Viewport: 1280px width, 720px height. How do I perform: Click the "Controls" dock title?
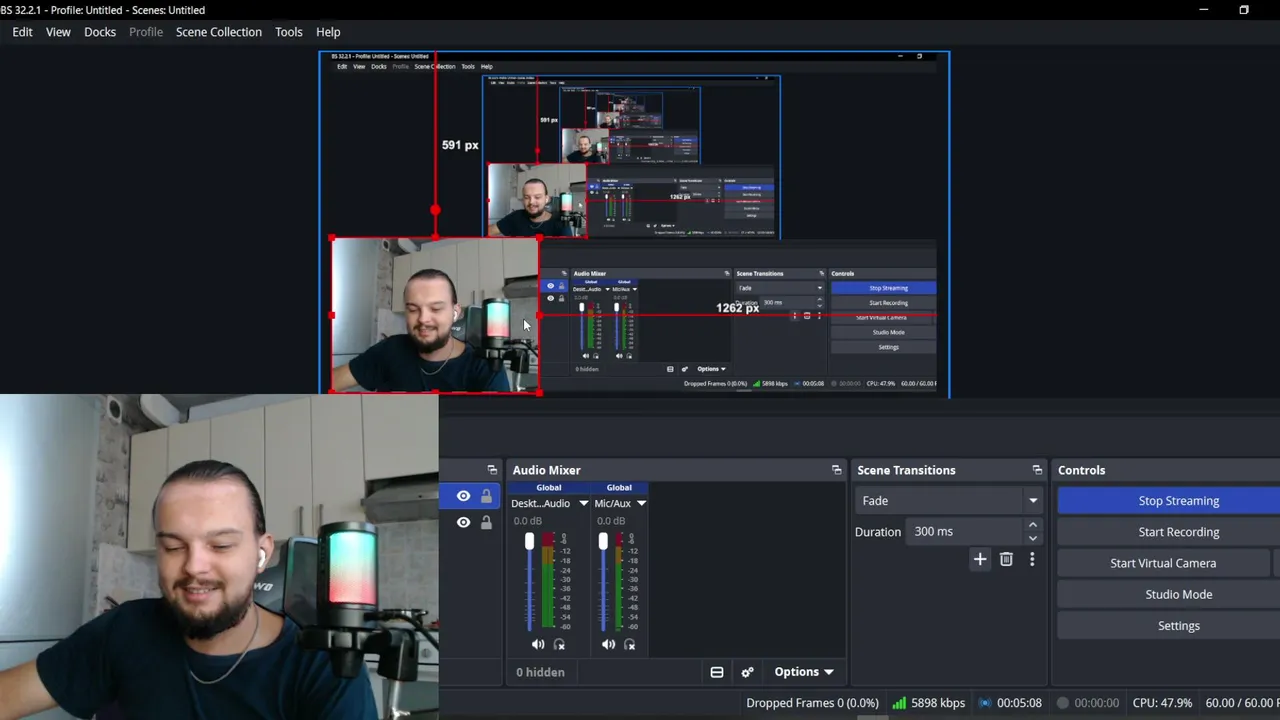pos(1082,470)
